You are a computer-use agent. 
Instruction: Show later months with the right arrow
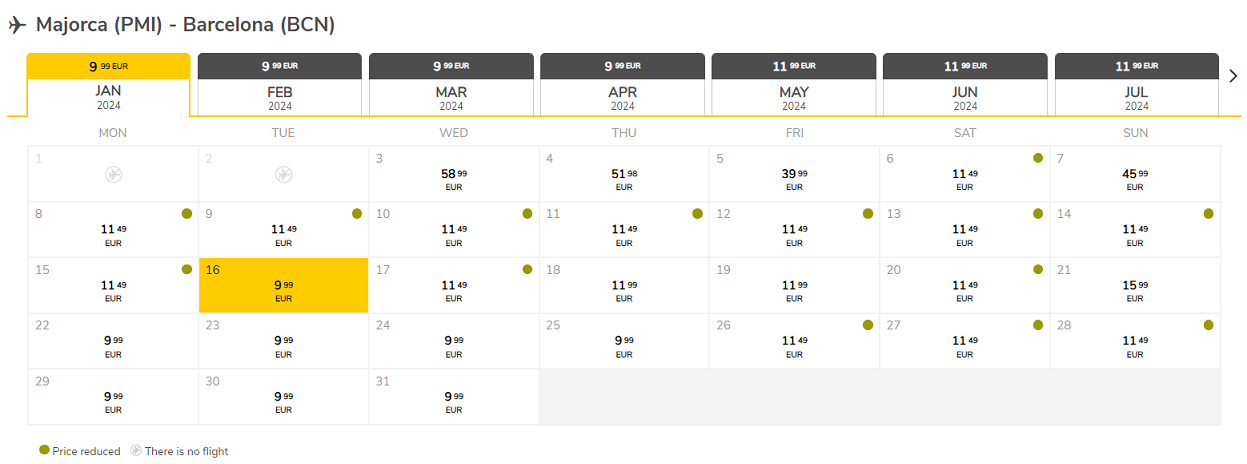pyautogui.click(x=1233, y=76)
